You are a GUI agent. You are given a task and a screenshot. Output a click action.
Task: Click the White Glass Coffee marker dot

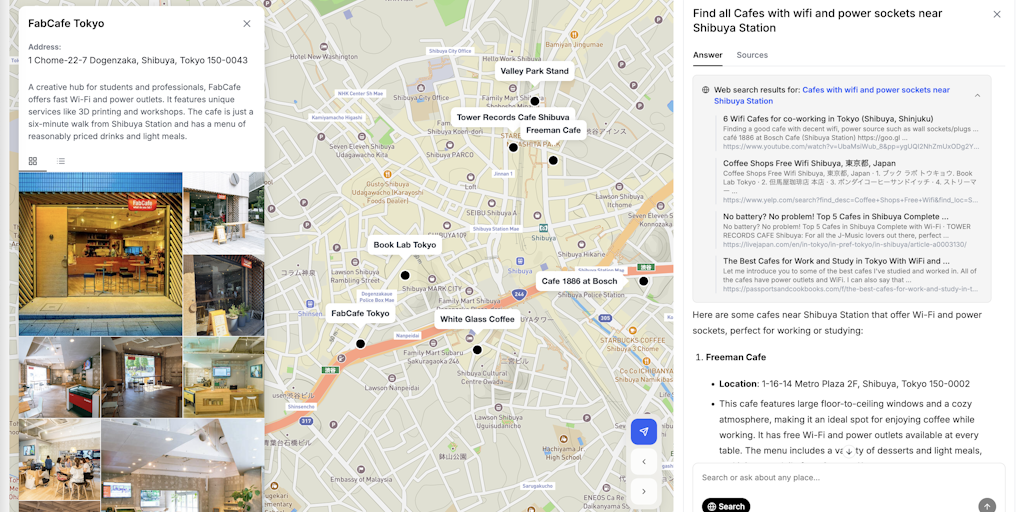[477, 350]
